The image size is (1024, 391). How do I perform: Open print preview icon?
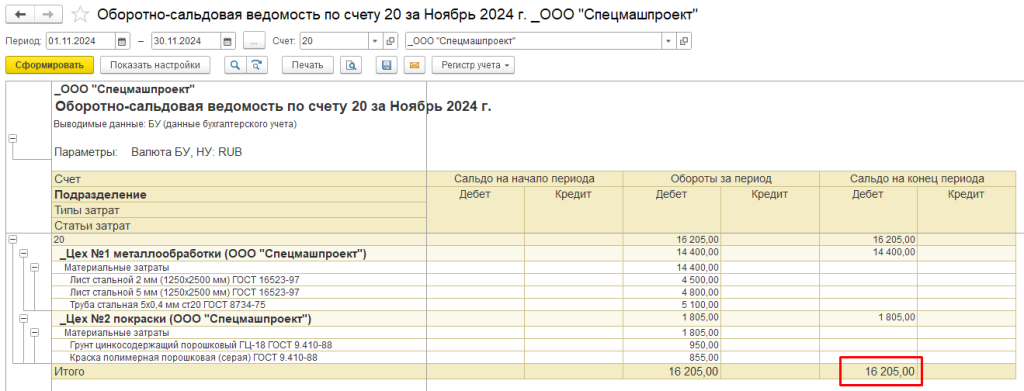351,65
